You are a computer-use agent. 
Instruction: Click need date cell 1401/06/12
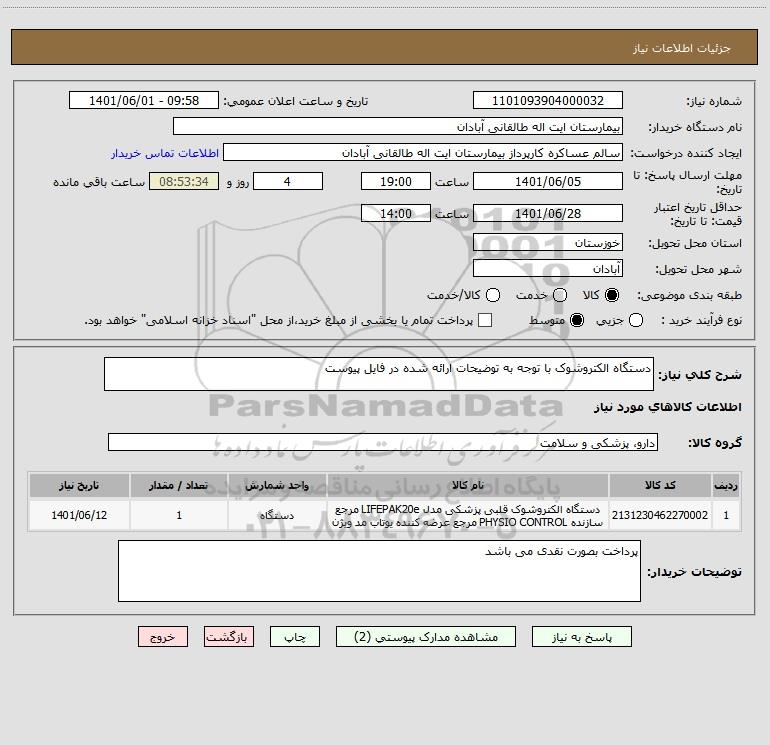point(79,515)
